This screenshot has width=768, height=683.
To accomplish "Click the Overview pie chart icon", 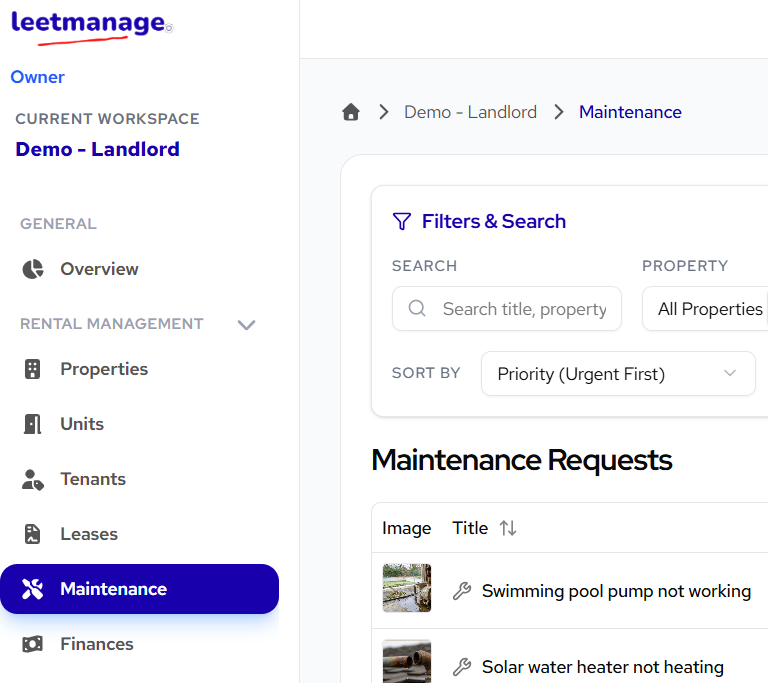I will click(x=33, y=269).
